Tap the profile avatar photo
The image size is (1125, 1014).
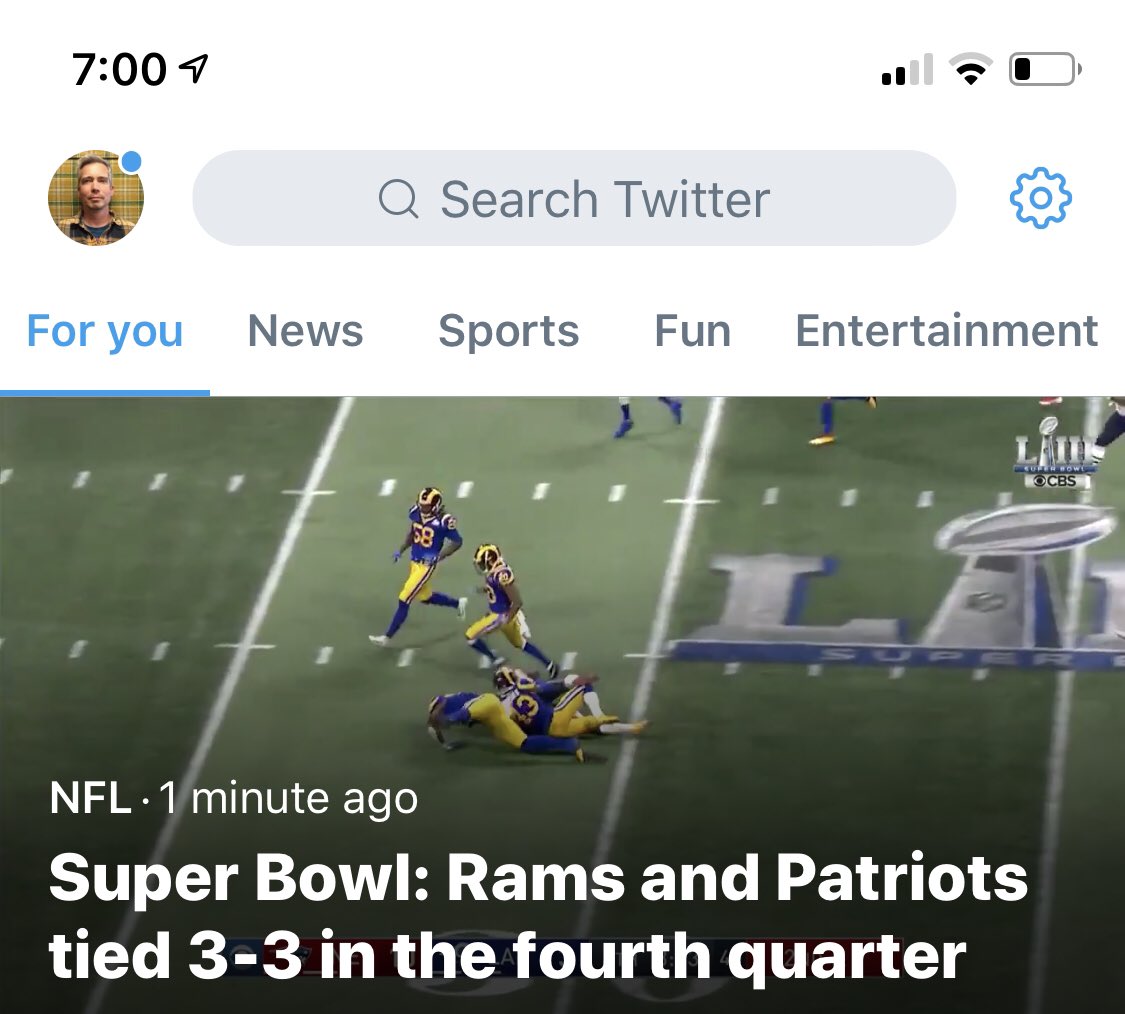pos(96,198)
